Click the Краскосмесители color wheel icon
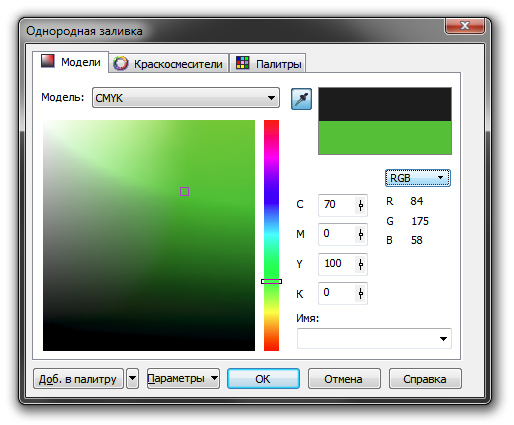The image size is (514, 425). click(120, 63)
